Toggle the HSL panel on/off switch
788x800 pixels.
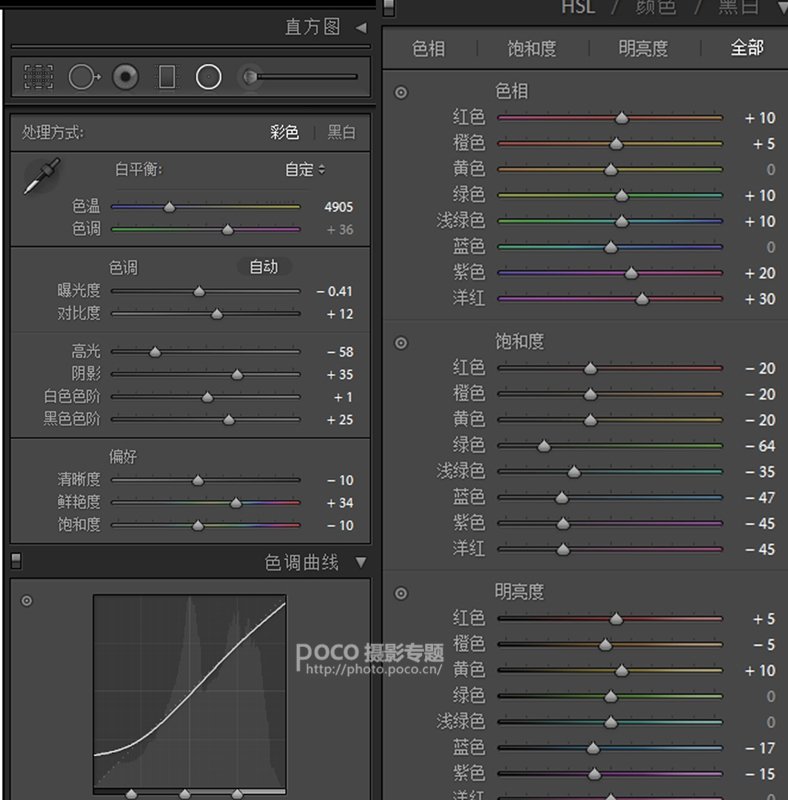pyautogui.click(x=389, y=7)
